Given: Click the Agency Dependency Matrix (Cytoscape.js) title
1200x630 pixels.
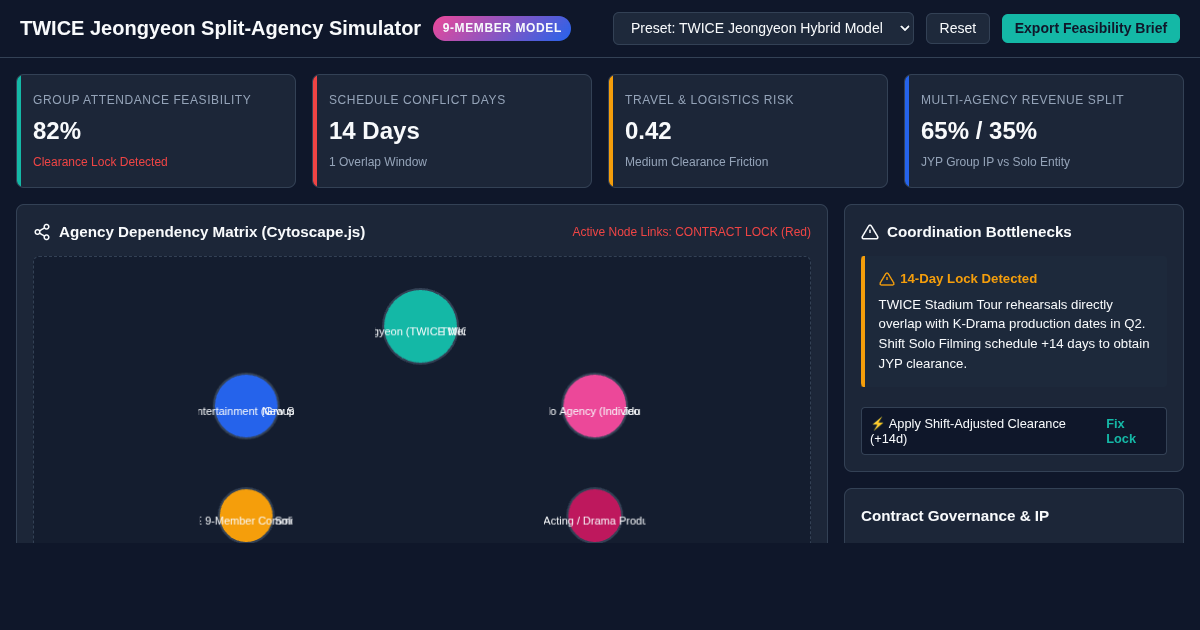Looking at the screenshot, I should point(212,232).
